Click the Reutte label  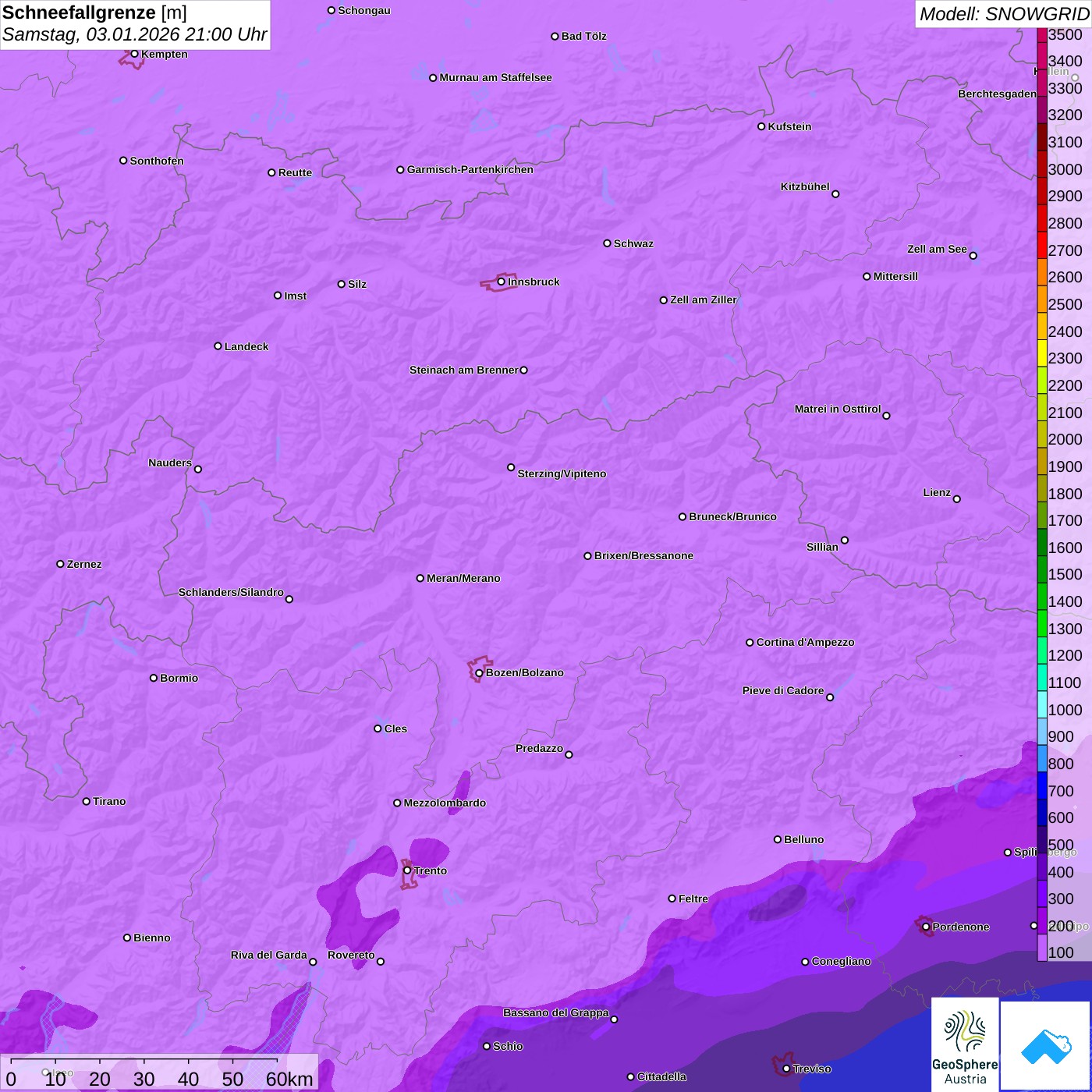pos(295,172)
